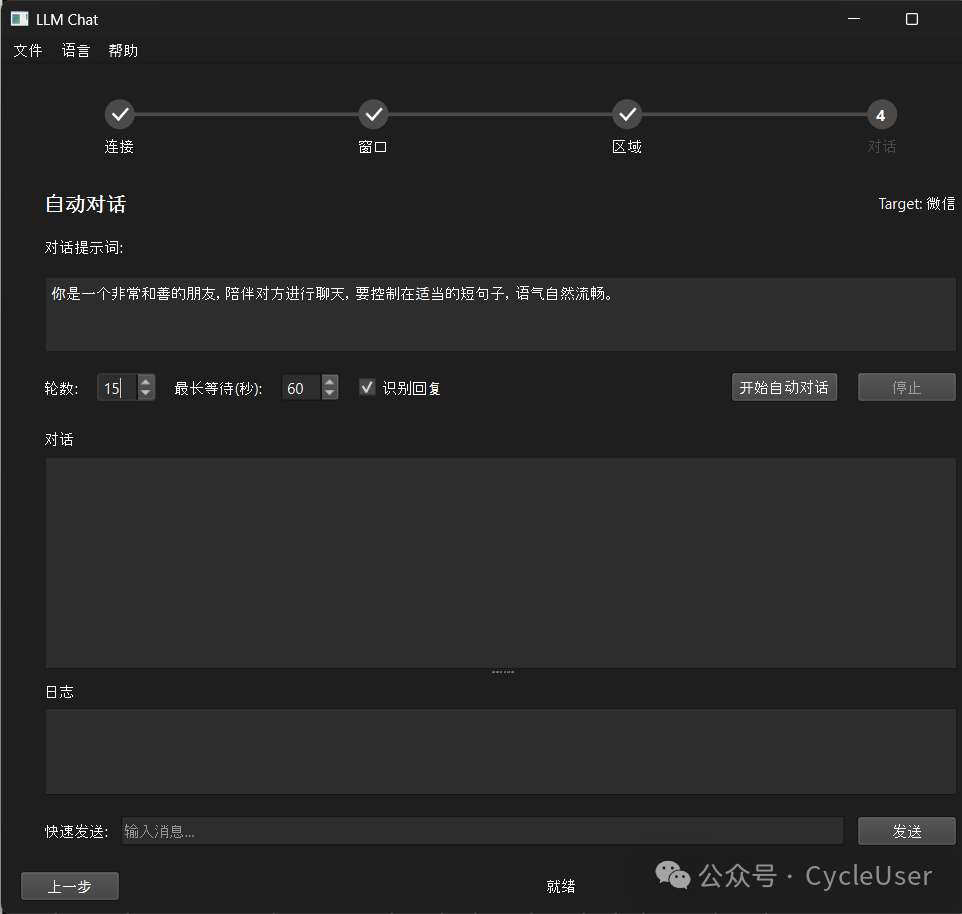Click the 上一步 back button
Image resolution: width=962 pixels, height=914 pixels.
click(x=69, y=885)
